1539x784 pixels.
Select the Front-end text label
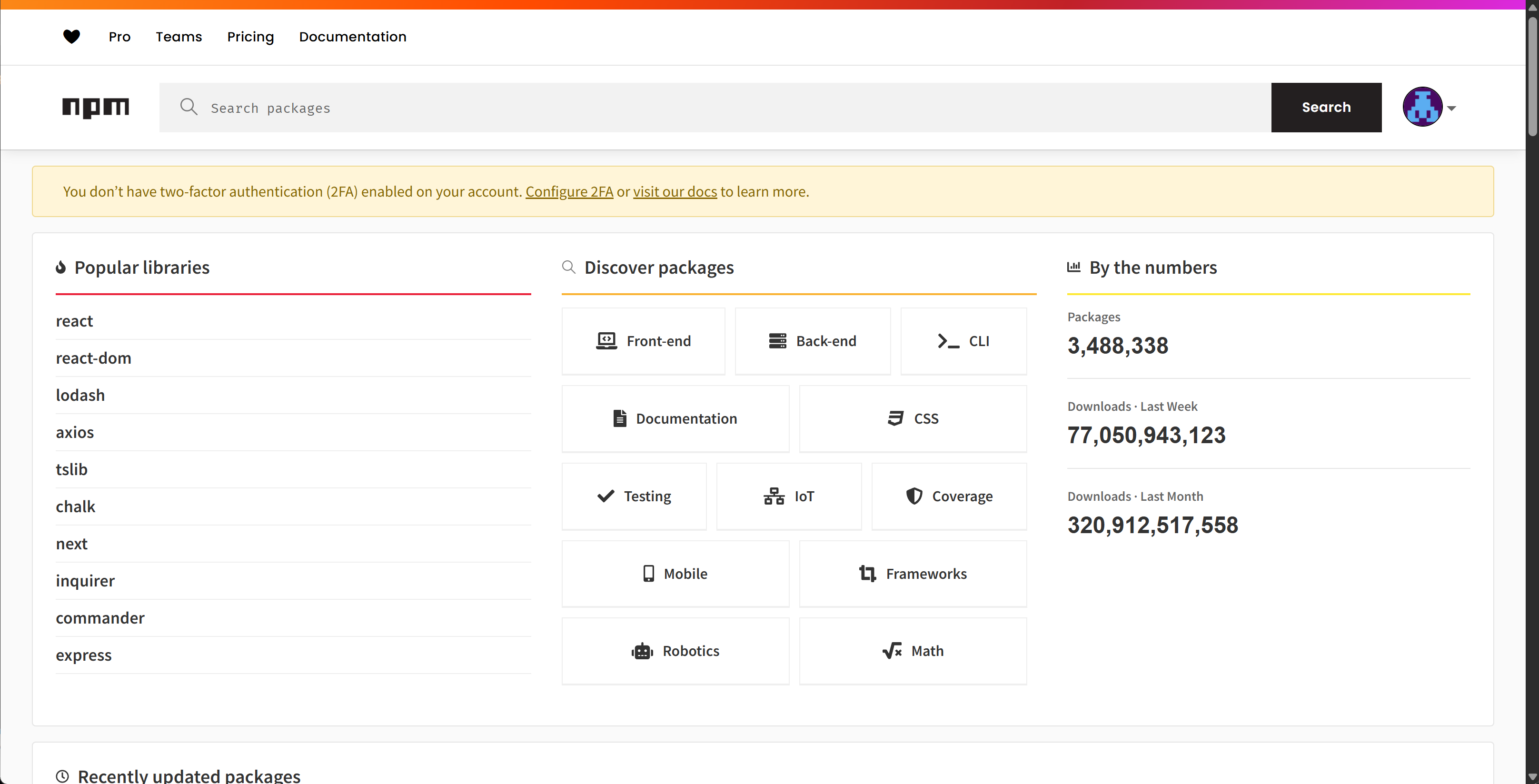[x=658, y=341]
